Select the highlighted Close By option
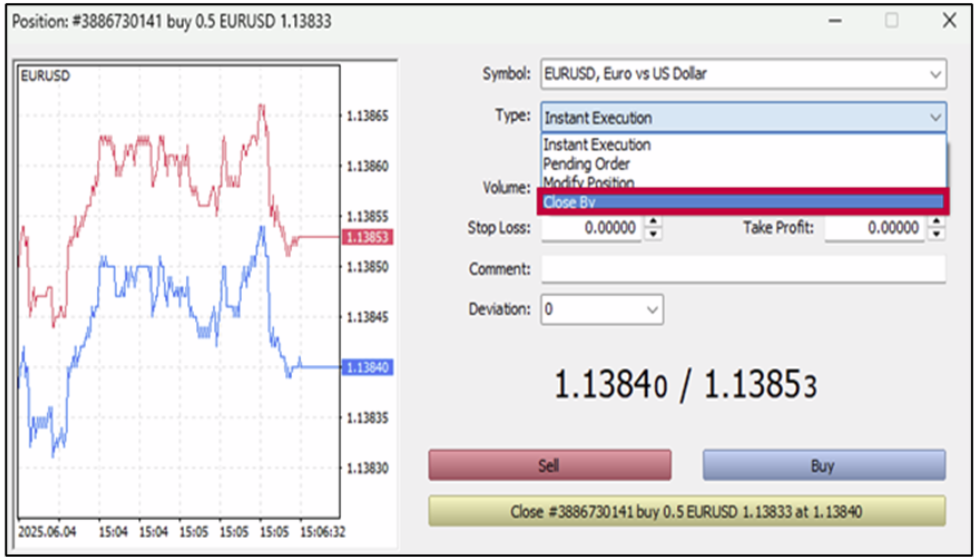 tap(741, 202)
